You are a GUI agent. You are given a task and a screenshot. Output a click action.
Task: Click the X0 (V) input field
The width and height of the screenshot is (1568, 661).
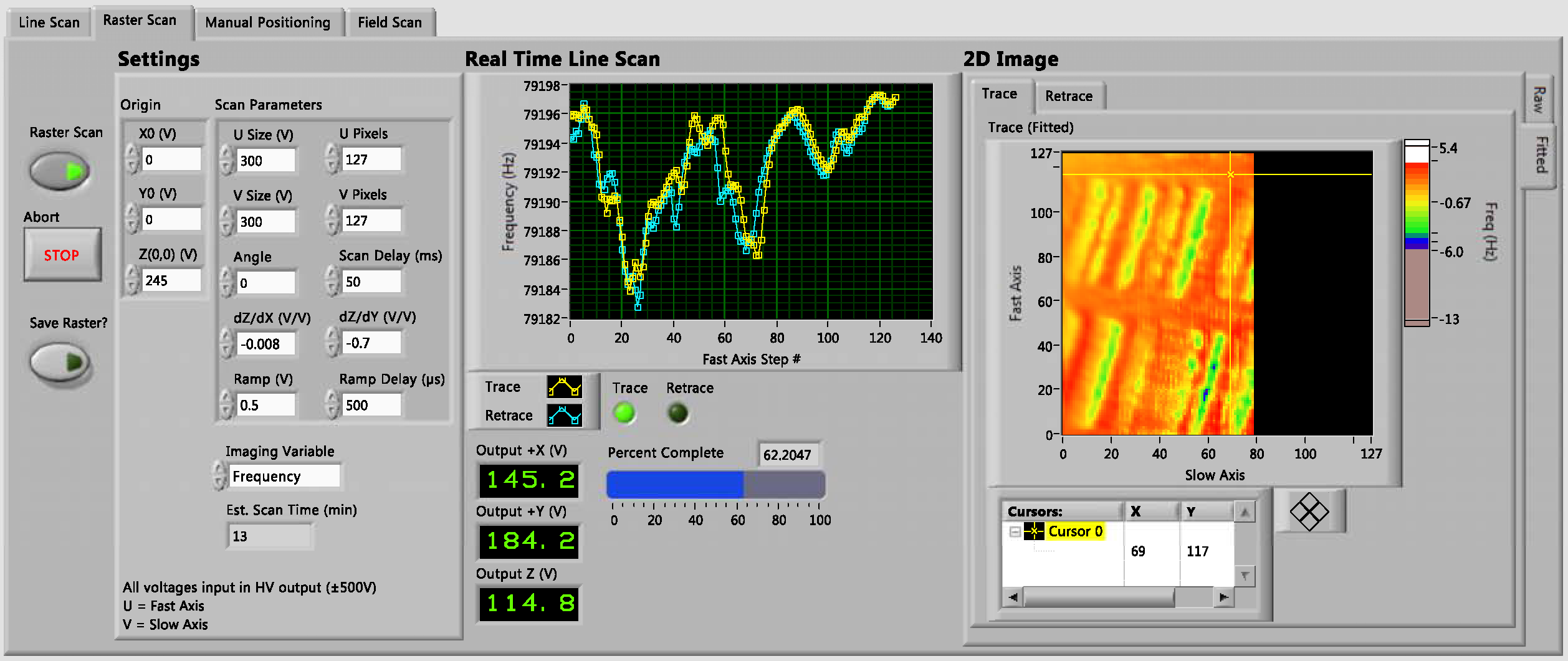(171, 159)
